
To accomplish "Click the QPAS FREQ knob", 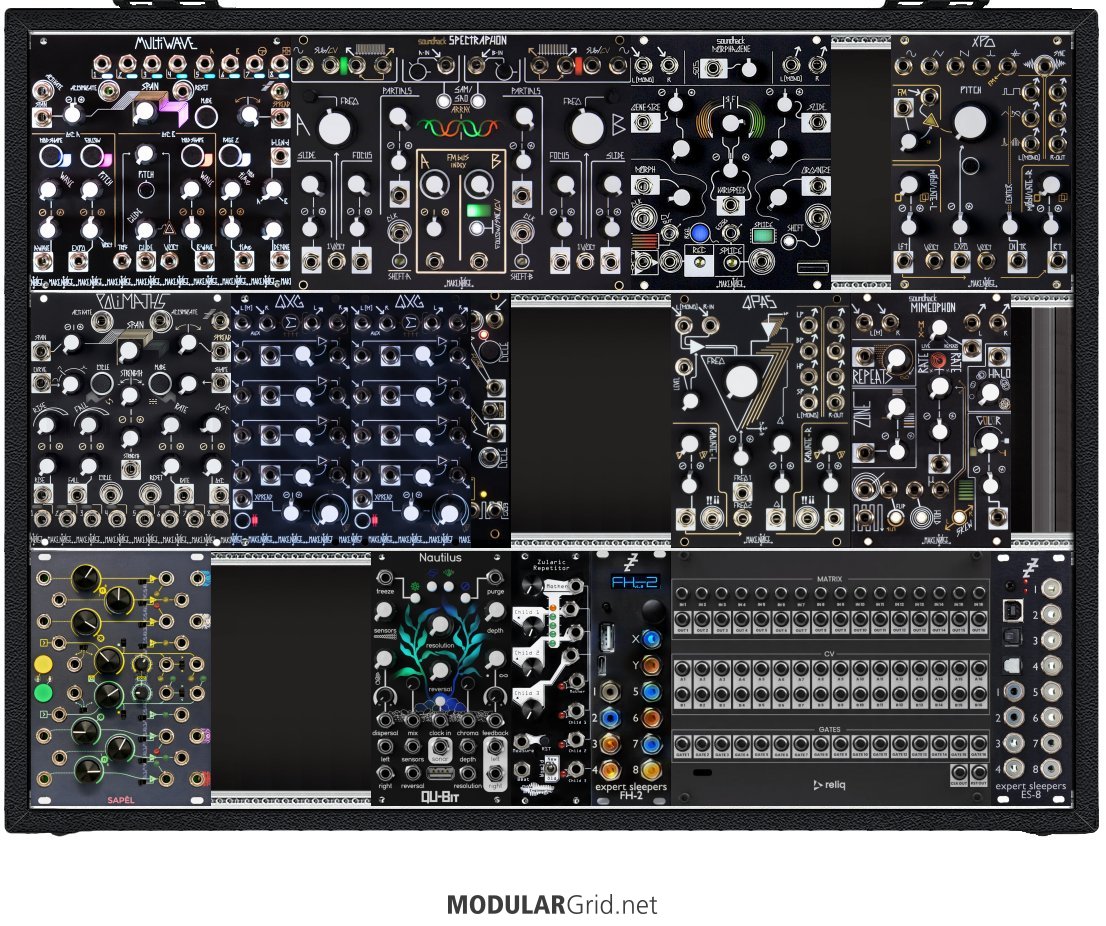I will click(x=741, y=382).
